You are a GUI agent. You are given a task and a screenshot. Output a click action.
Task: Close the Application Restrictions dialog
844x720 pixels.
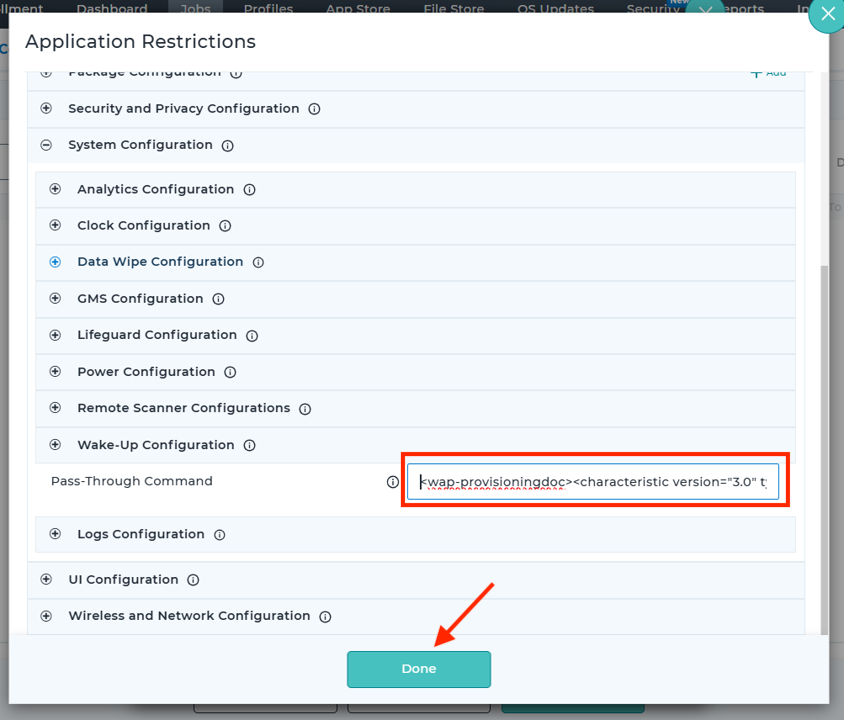826,15
